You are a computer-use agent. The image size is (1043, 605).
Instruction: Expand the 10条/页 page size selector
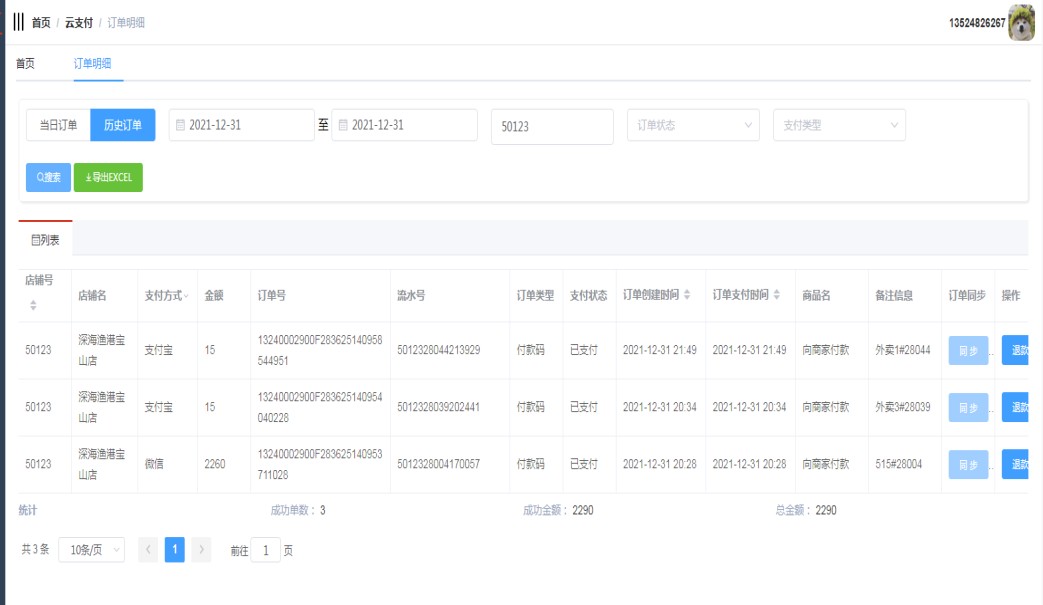(x=91, y=549)
